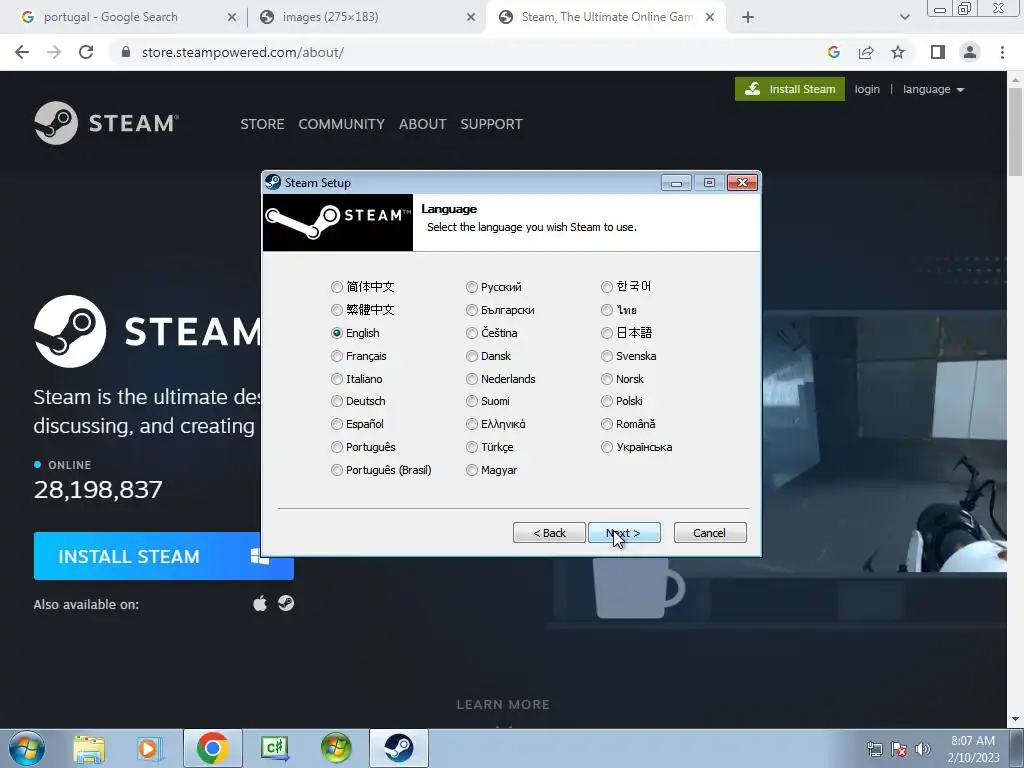
Task: Click the Chrome taskbar icon
Action: point(212,748)
